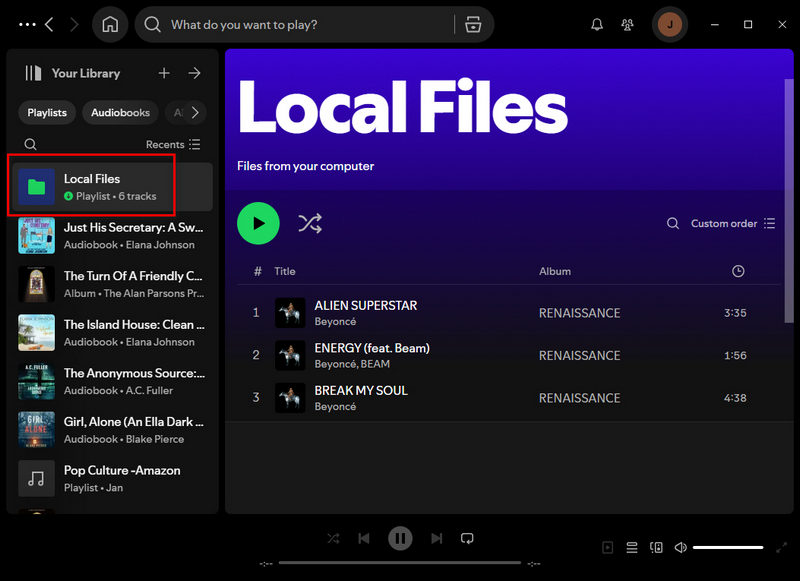The image size is (800, 581).
Task: Collapse Your Library panel icon
Action: tap(33, 73)
